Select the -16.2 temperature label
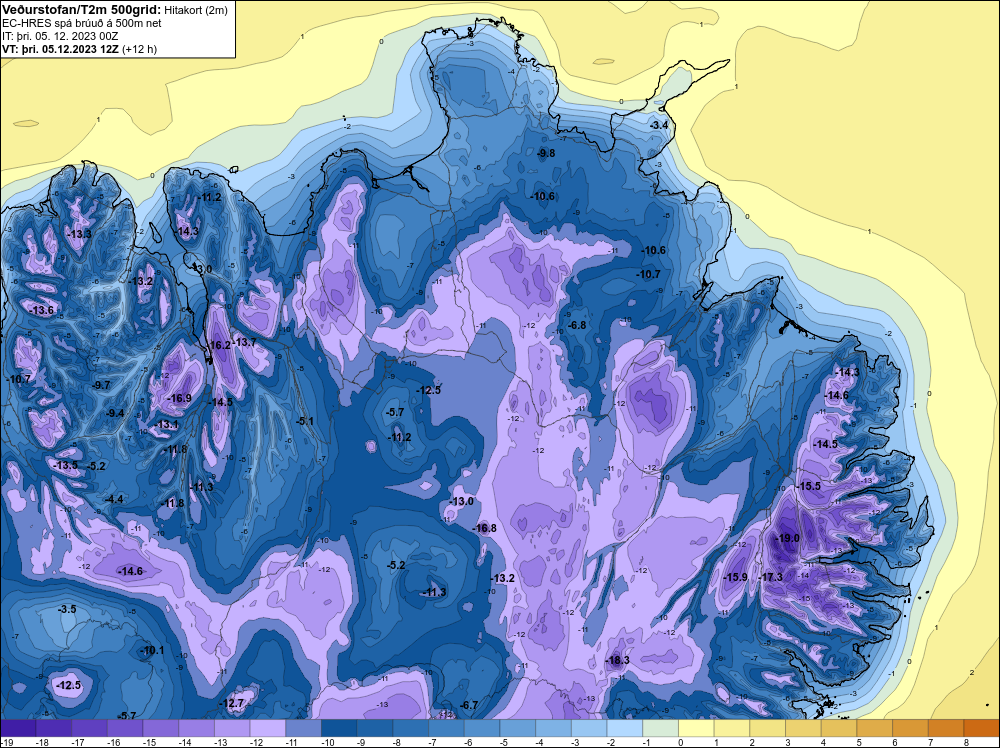Viewport: 1000px width, 748px height. pyautogui.click(x=219, y=345)
